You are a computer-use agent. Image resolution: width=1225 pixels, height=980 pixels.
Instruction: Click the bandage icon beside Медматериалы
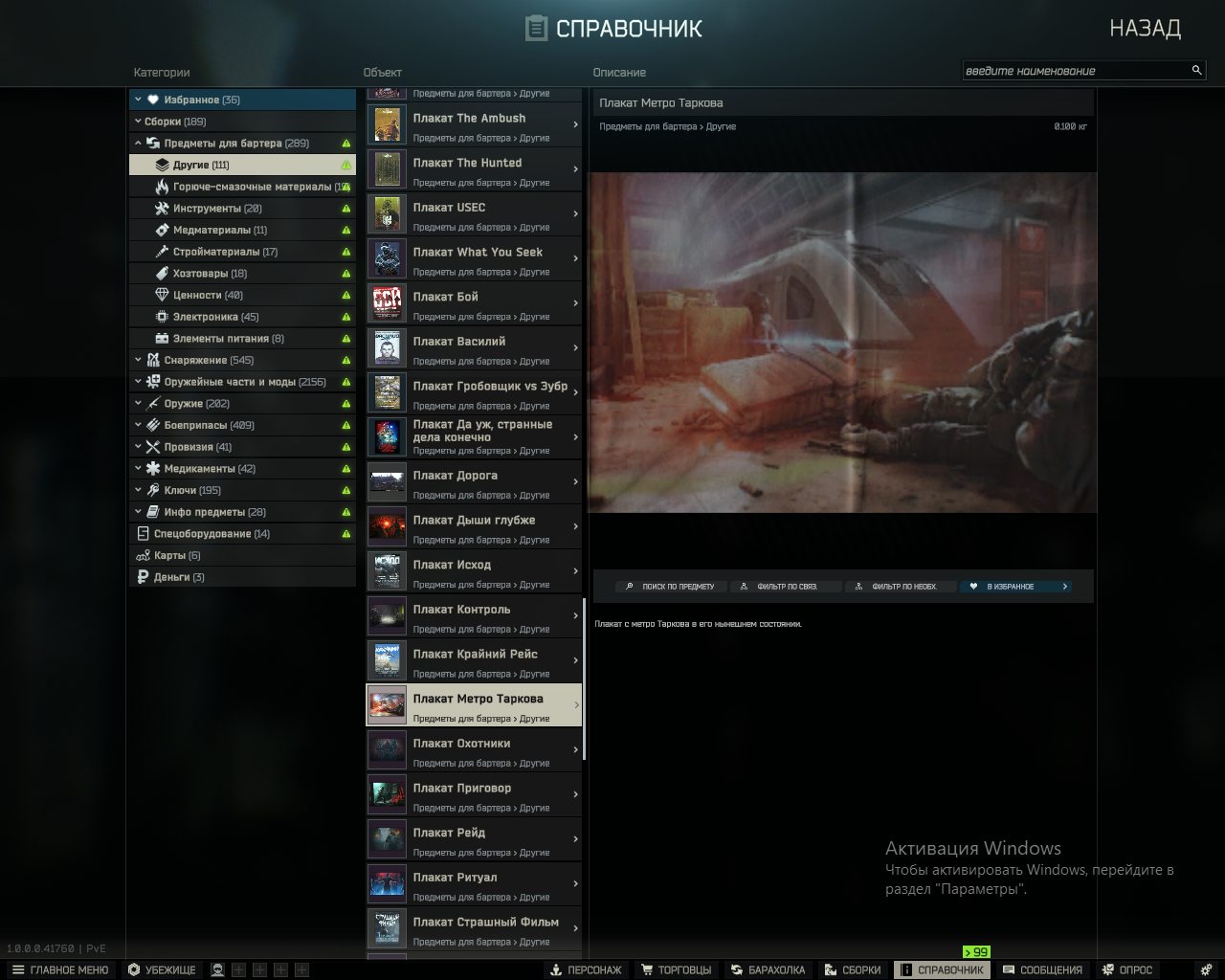tap(162, 230)
